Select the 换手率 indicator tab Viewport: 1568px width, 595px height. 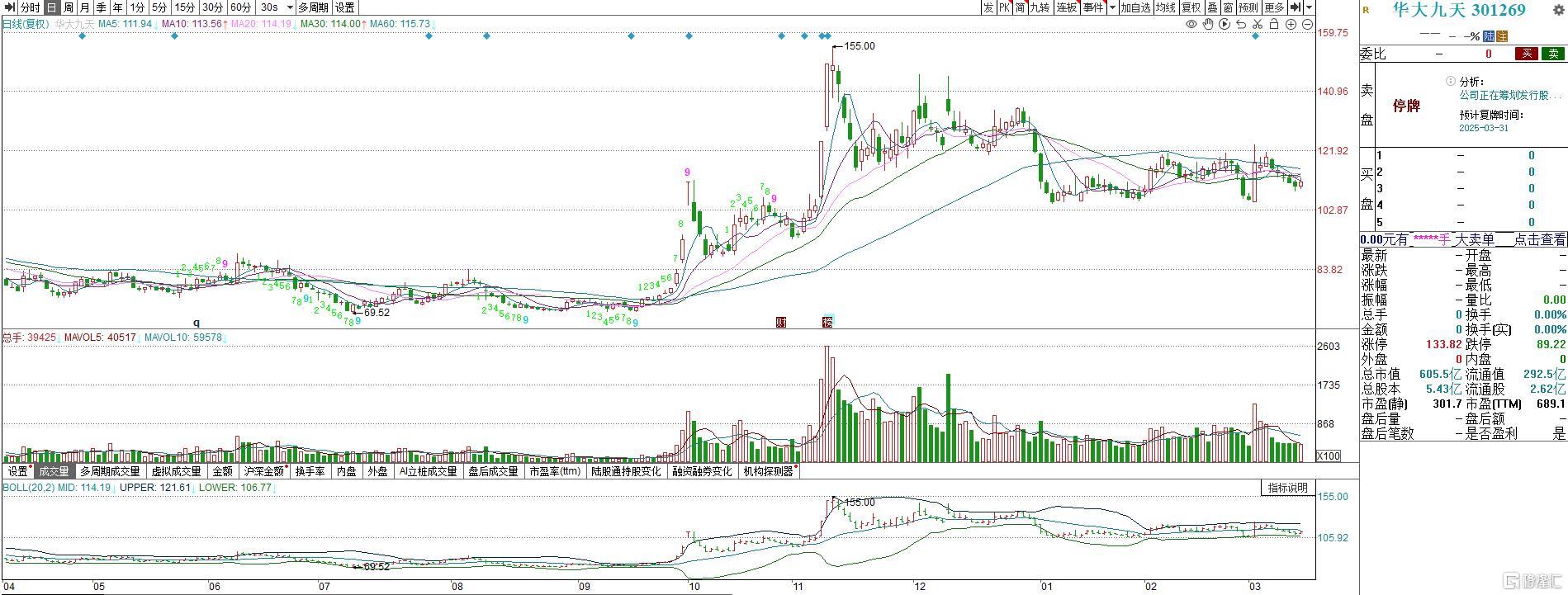(310, 471)
